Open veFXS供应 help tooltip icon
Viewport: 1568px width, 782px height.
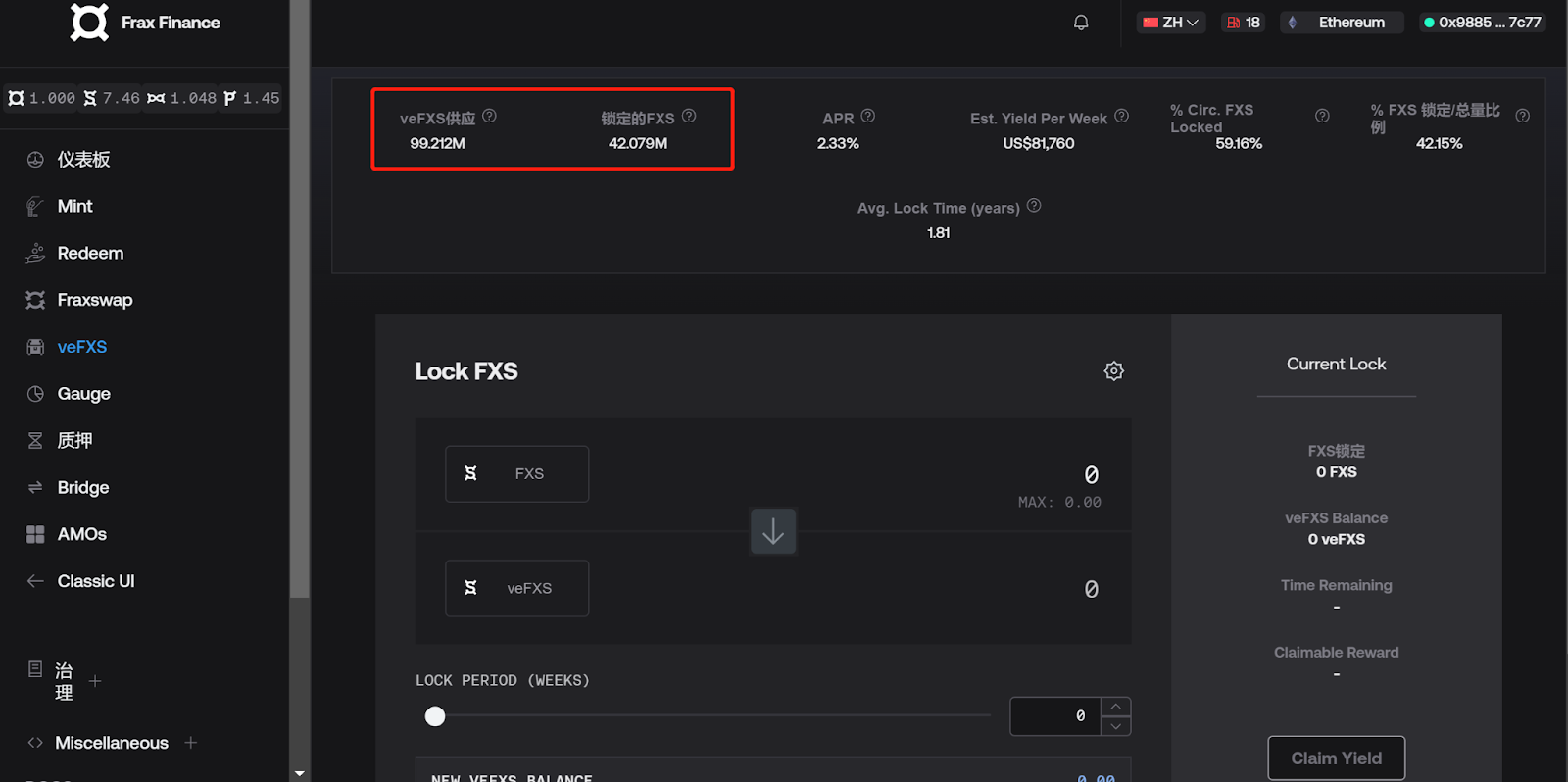pos(489,116)
